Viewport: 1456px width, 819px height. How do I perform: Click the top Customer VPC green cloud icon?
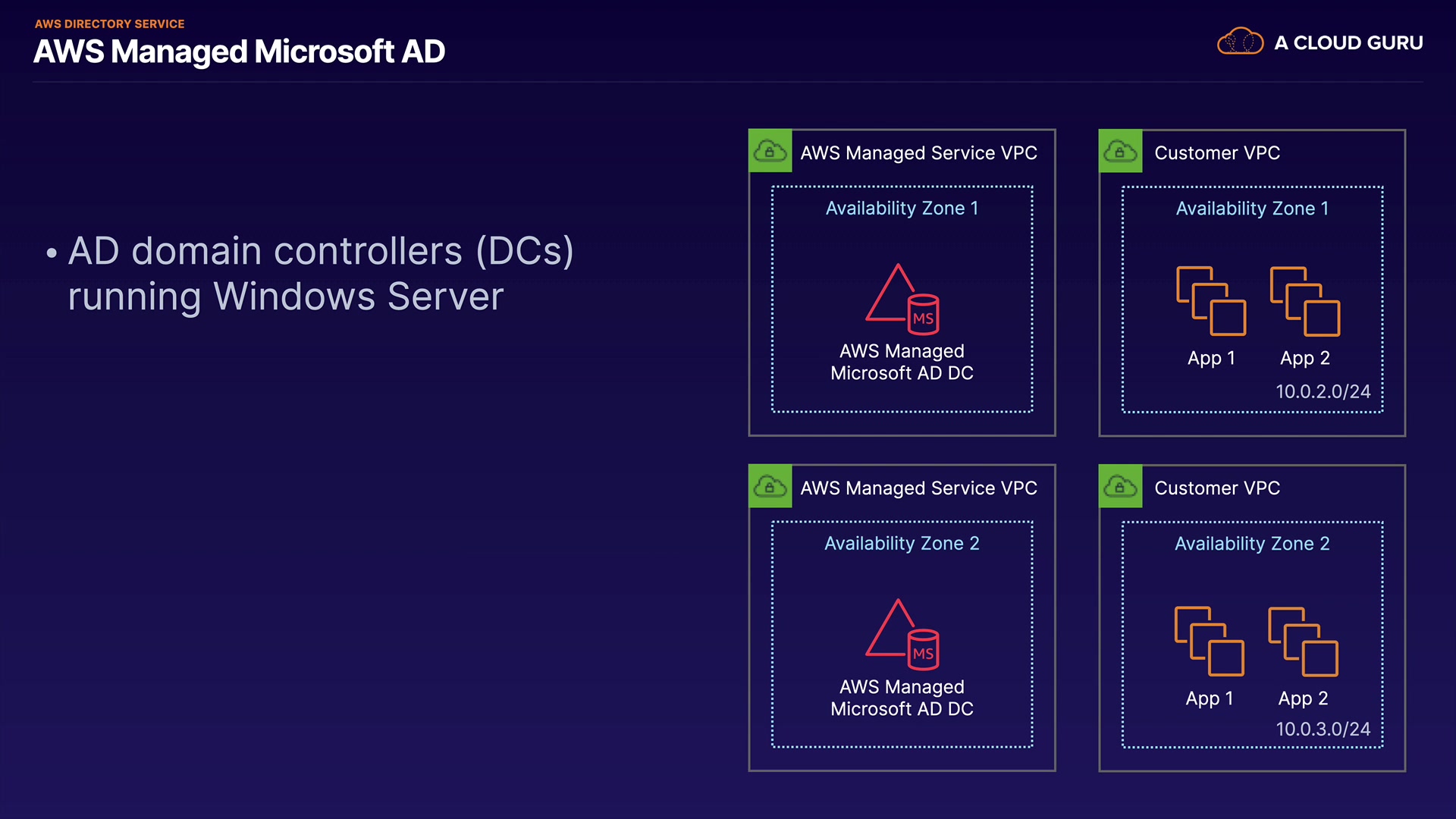1120,152
